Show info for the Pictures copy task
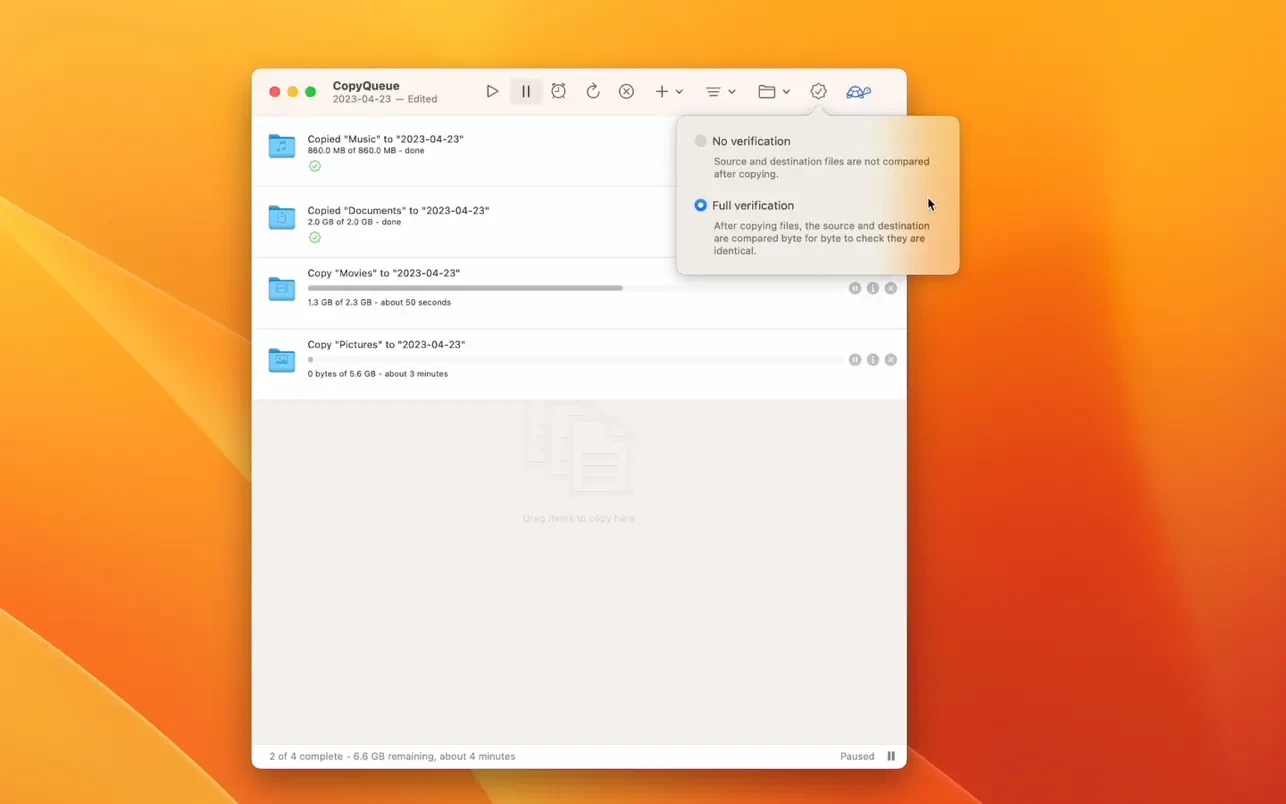 tap(873, 360)
